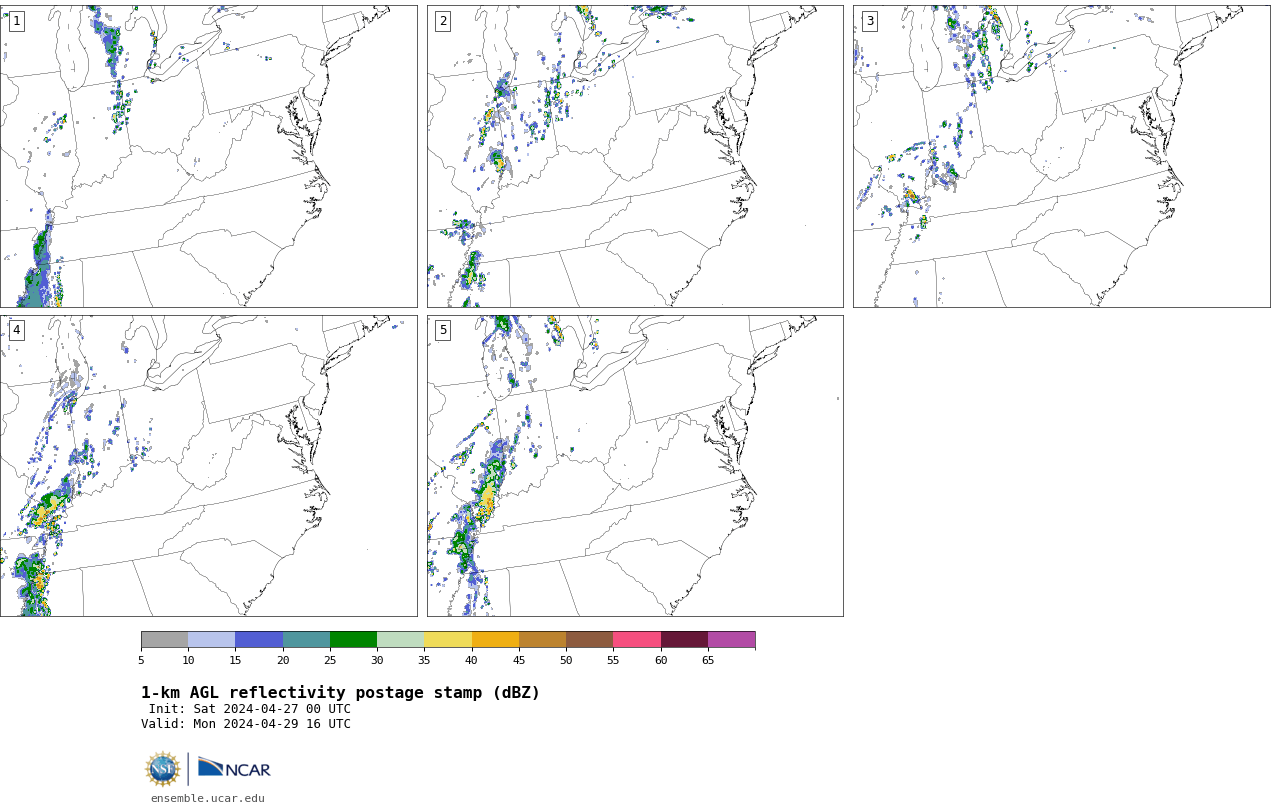
Task: Open postage stamp map number 5
Action: pyautogui.click(x=635, y=466)
